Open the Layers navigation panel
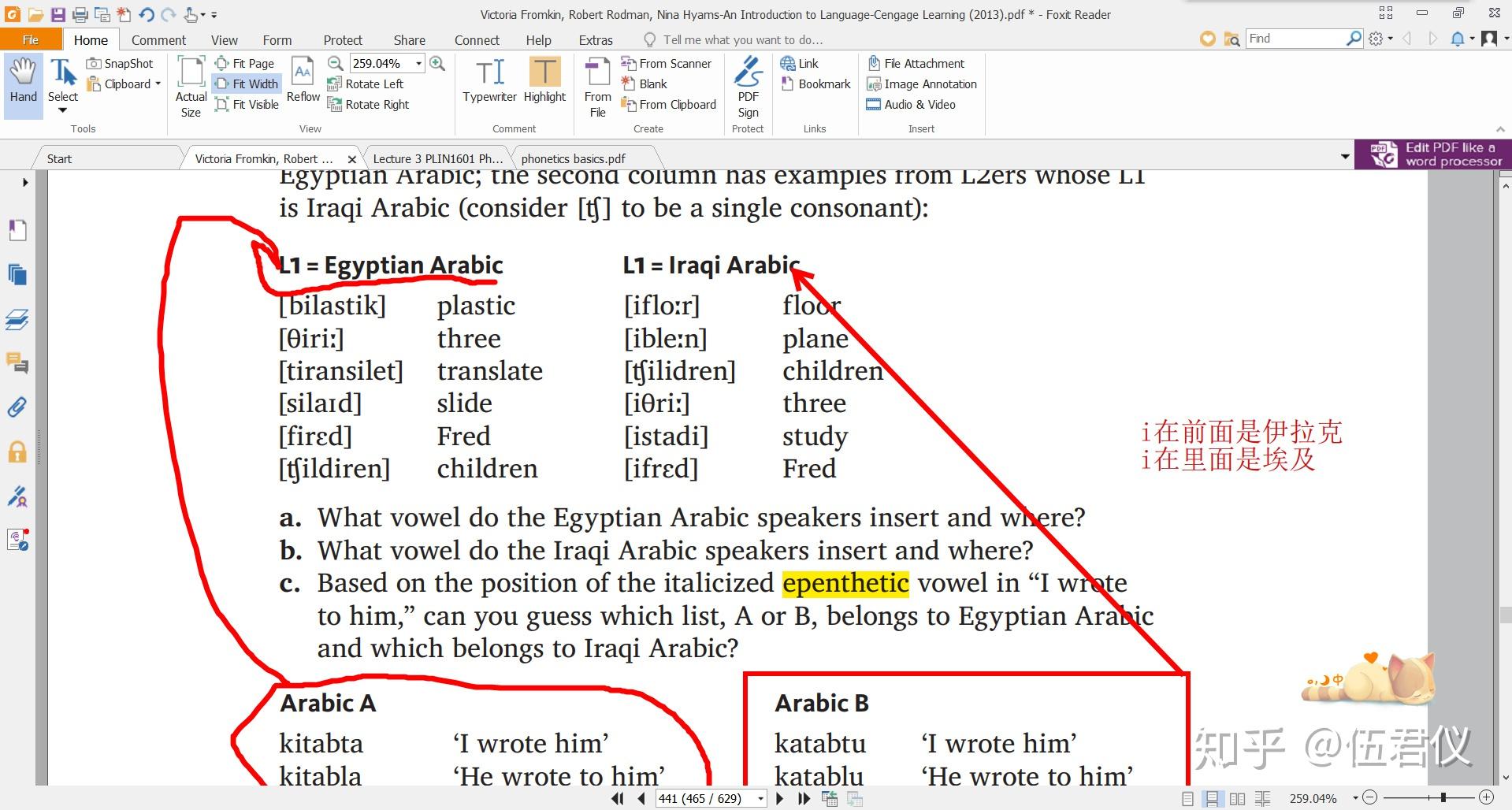Screen dimensions: 1512x810 point(17,319)
